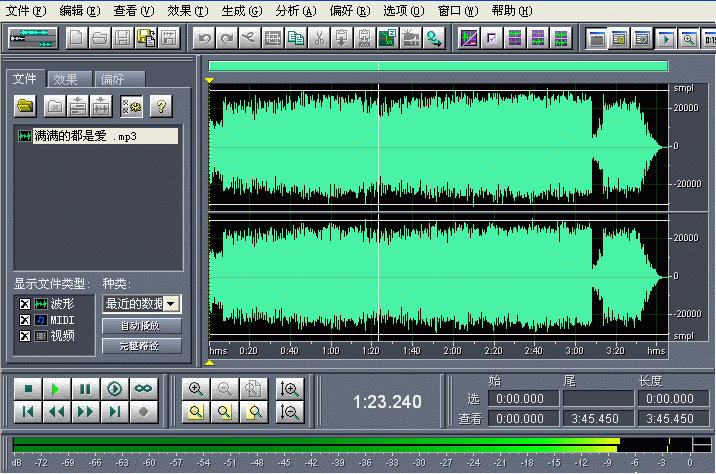Open the 最近的数据 sort dropdown
Viewport: 716px width, 474px height.
(x=171, y=304)
